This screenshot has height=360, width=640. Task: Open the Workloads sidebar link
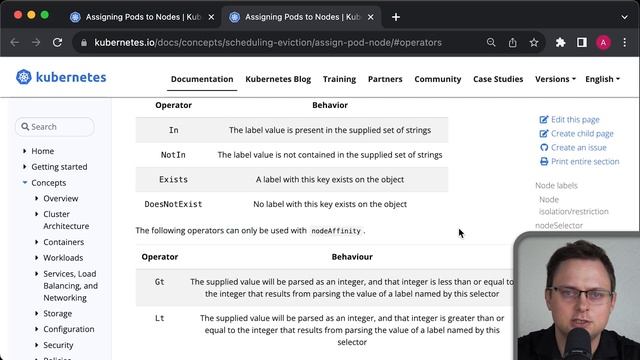(63, 258)
